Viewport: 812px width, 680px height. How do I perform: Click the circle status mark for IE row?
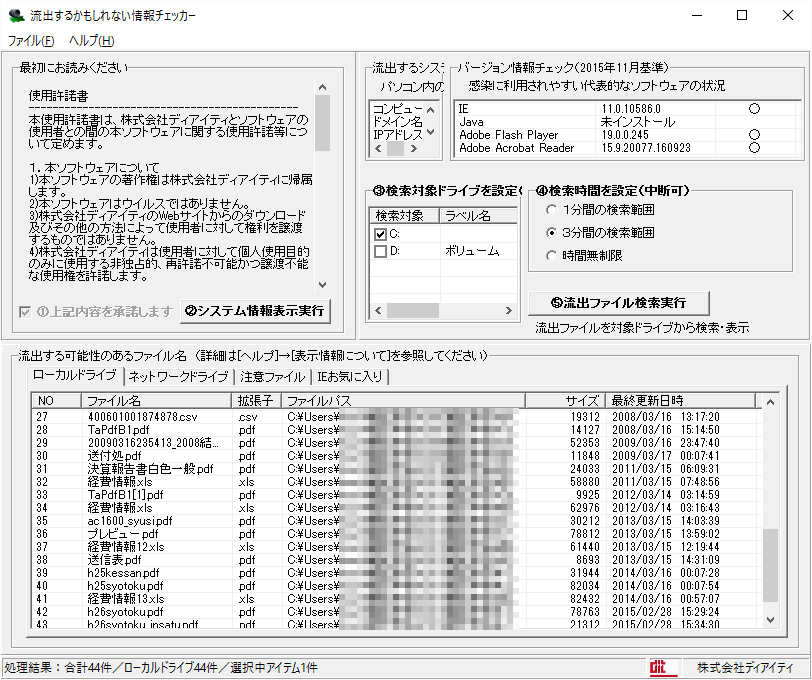[x=754, y=107]
